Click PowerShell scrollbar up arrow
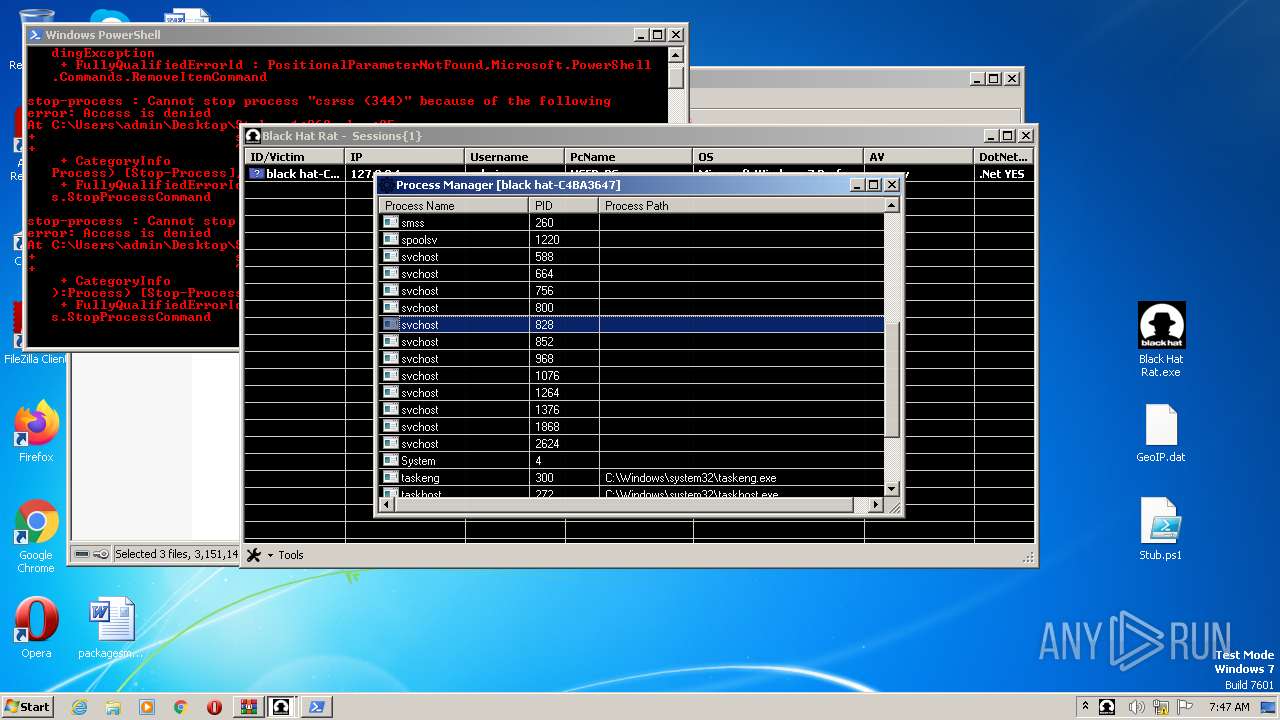 (x=676, y=55)
